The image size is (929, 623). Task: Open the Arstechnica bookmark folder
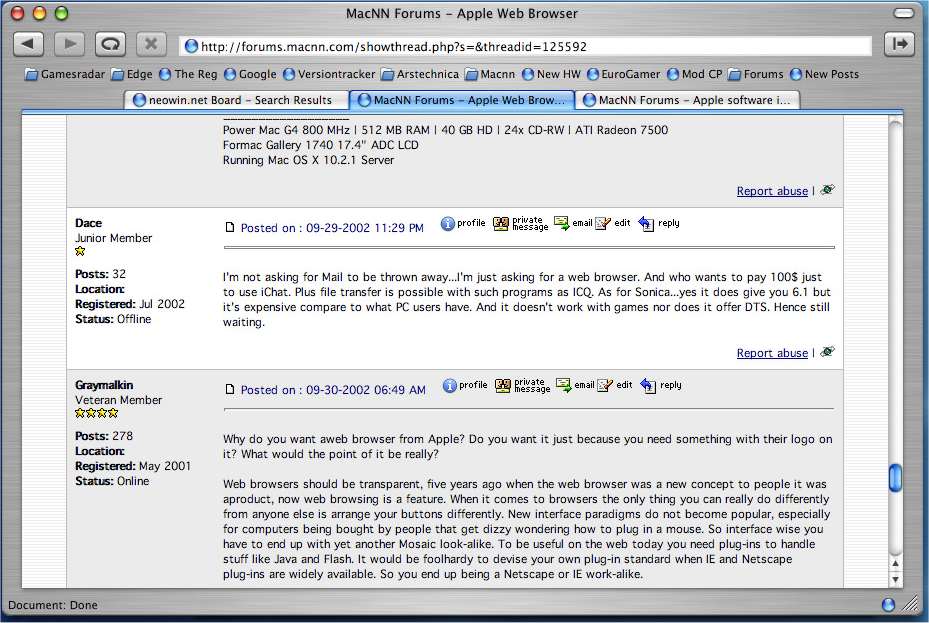pos(420,74)
